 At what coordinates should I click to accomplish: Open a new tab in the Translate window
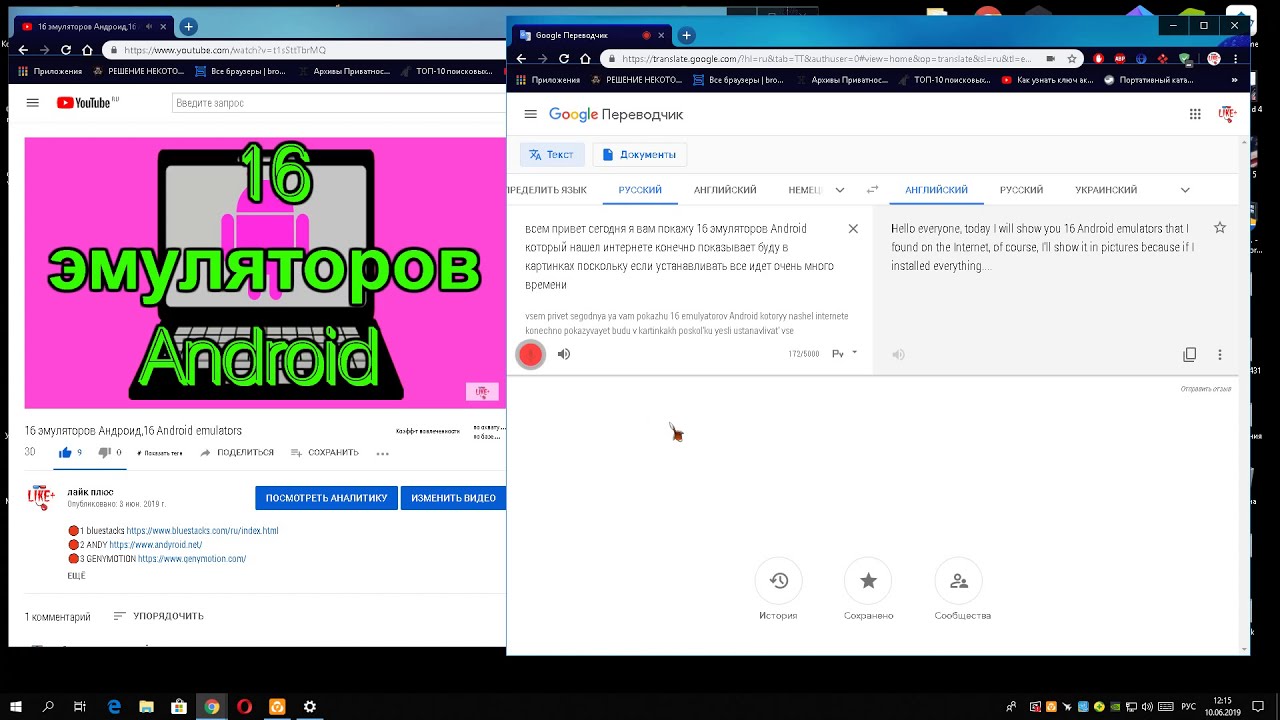686,35
